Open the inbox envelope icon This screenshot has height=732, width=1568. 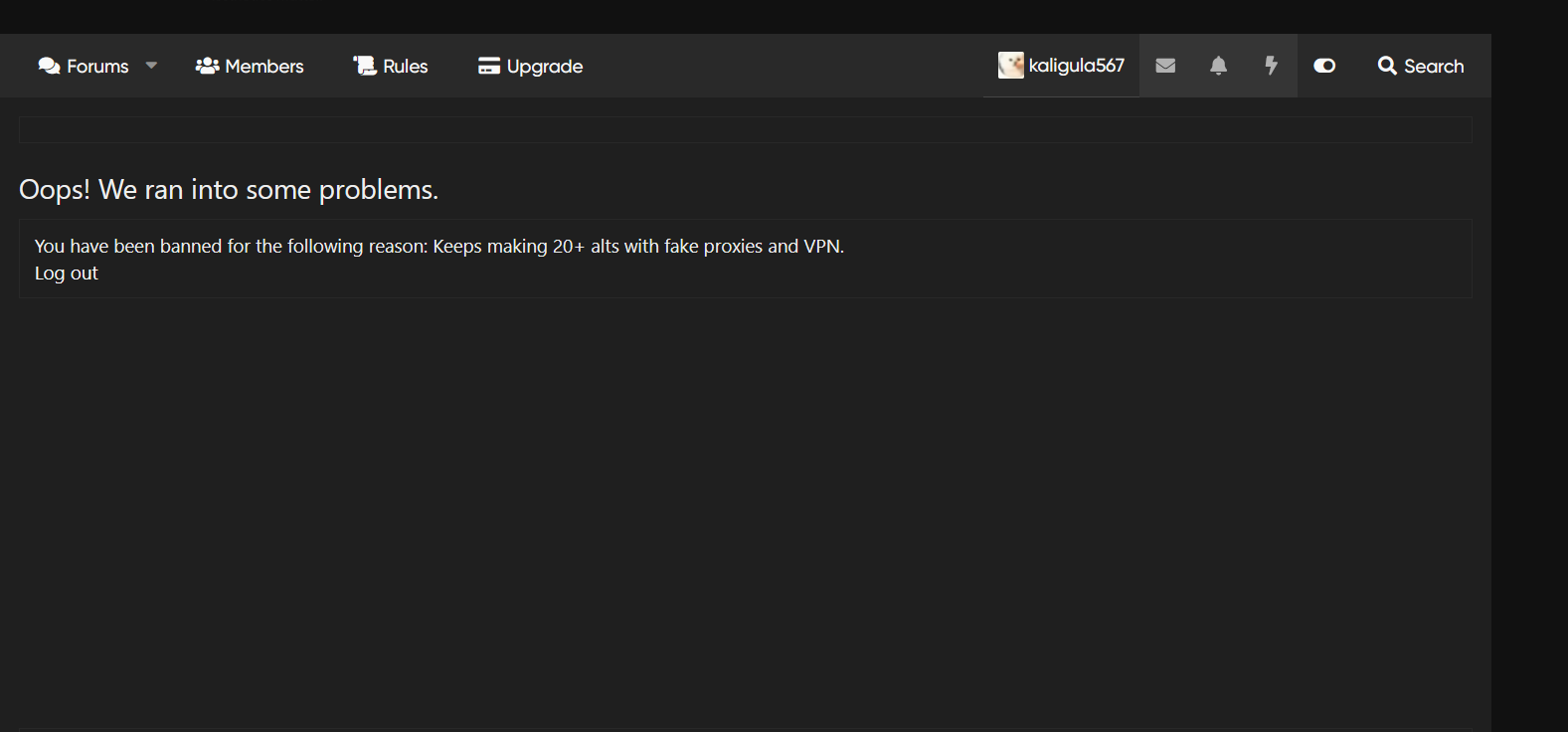click(1165, 66)
